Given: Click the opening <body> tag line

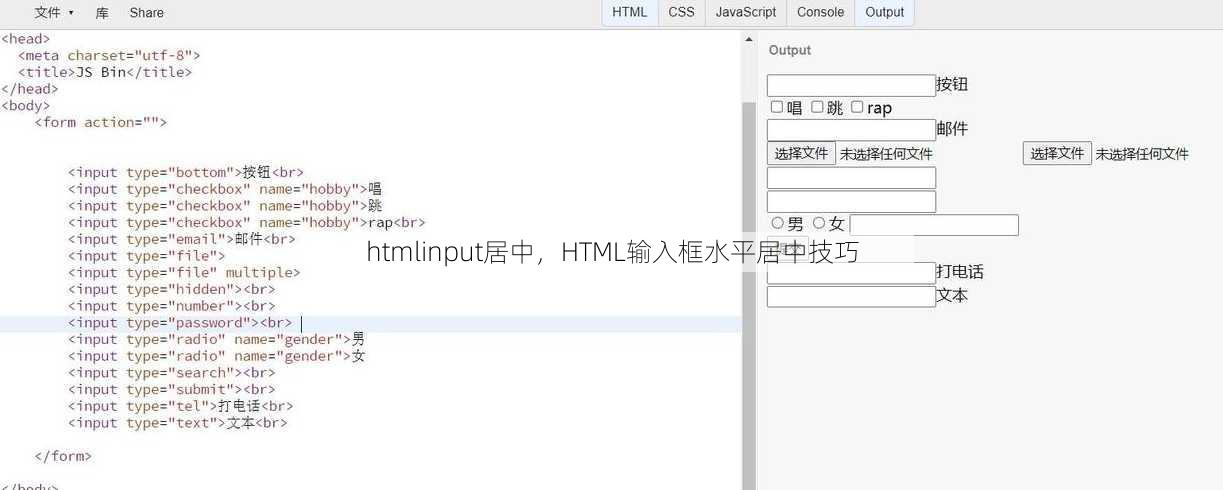Looking at the screenshot, I should pyautogui.click(x=26, y=105).
